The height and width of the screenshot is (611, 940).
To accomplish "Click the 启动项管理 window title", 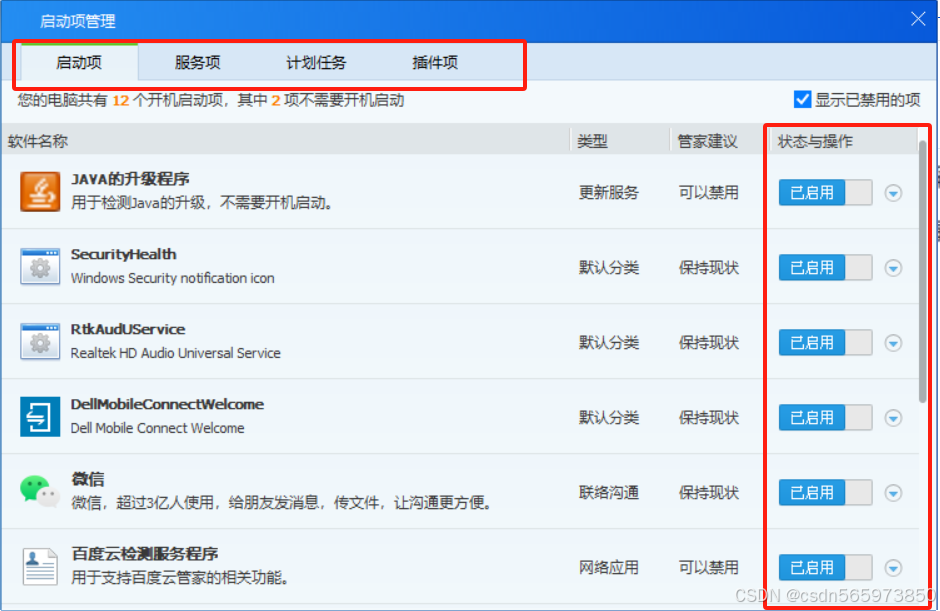I will click(x=77, y=21).
